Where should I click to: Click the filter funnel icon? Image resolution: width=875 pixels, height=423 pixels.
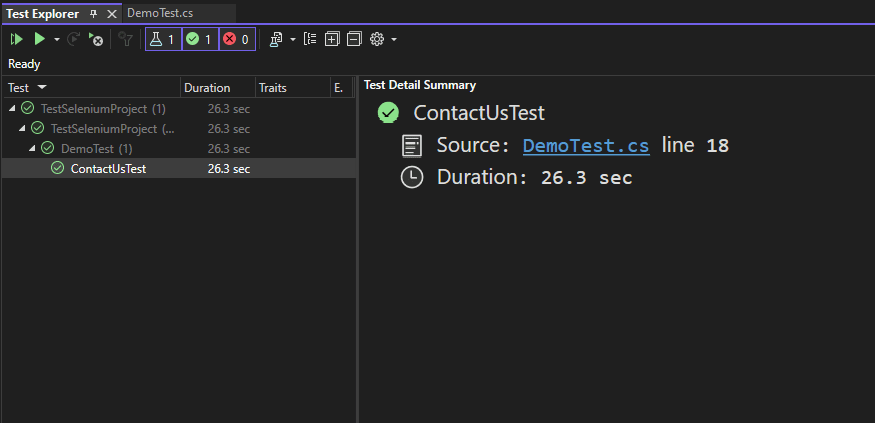(x=126, y=40)
